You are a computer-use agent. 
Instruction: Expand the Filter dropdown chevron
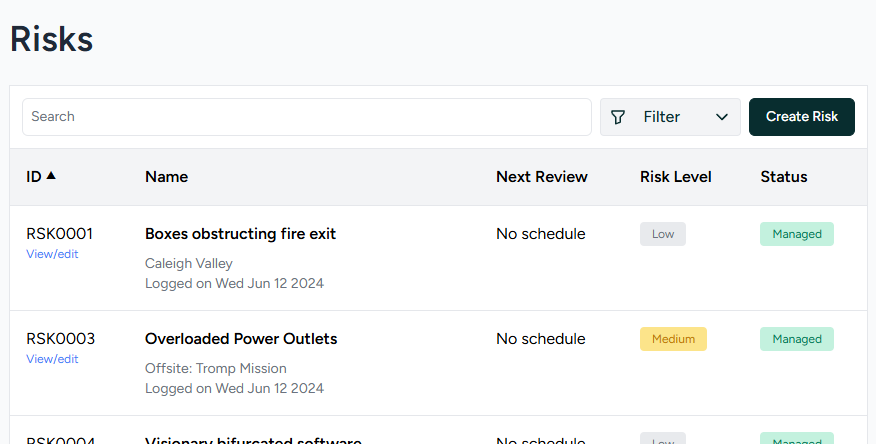722,117
